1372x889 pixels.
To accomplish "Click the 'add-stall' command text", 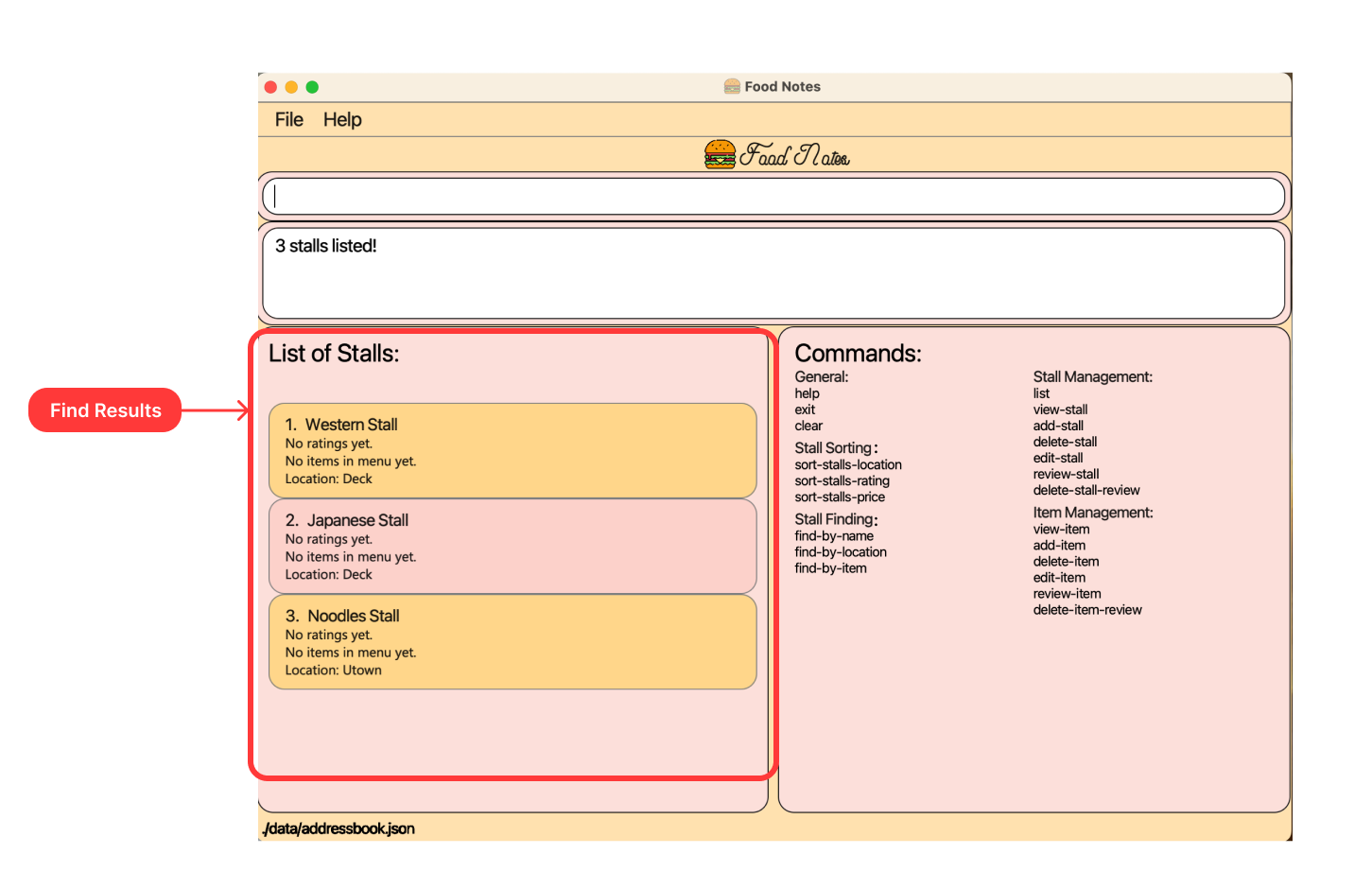I will coord(1058,426).
